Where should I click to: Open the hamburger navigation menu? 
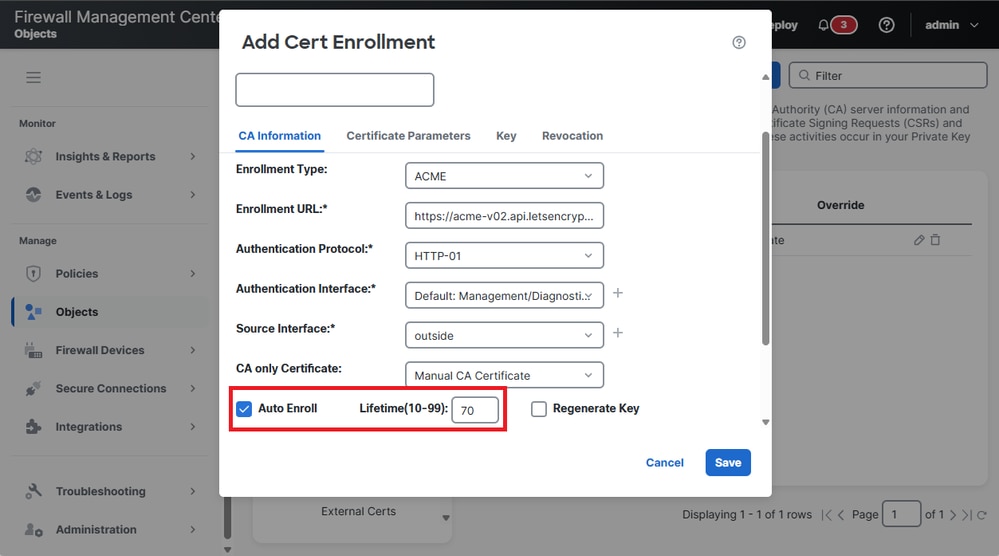point(33,77)
